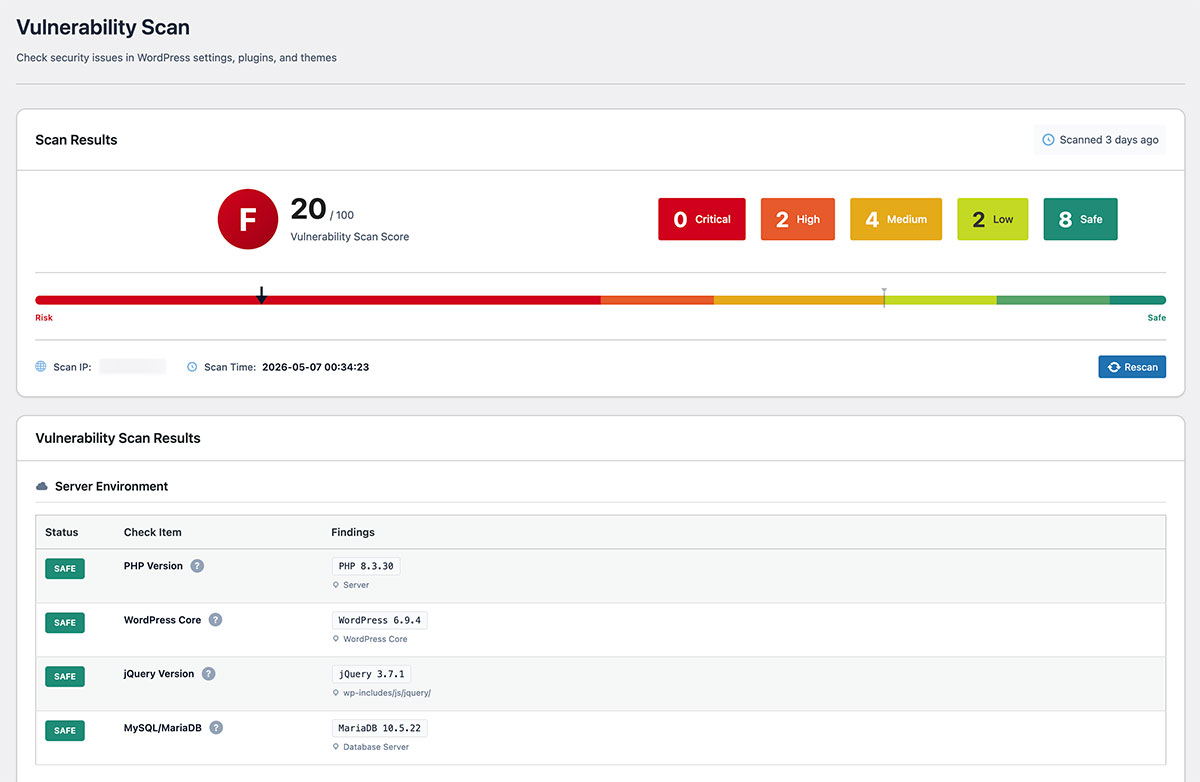Click the SAFE badge in WordPress Core row
The image size is (1200, 782).
[x=65, y=623]
